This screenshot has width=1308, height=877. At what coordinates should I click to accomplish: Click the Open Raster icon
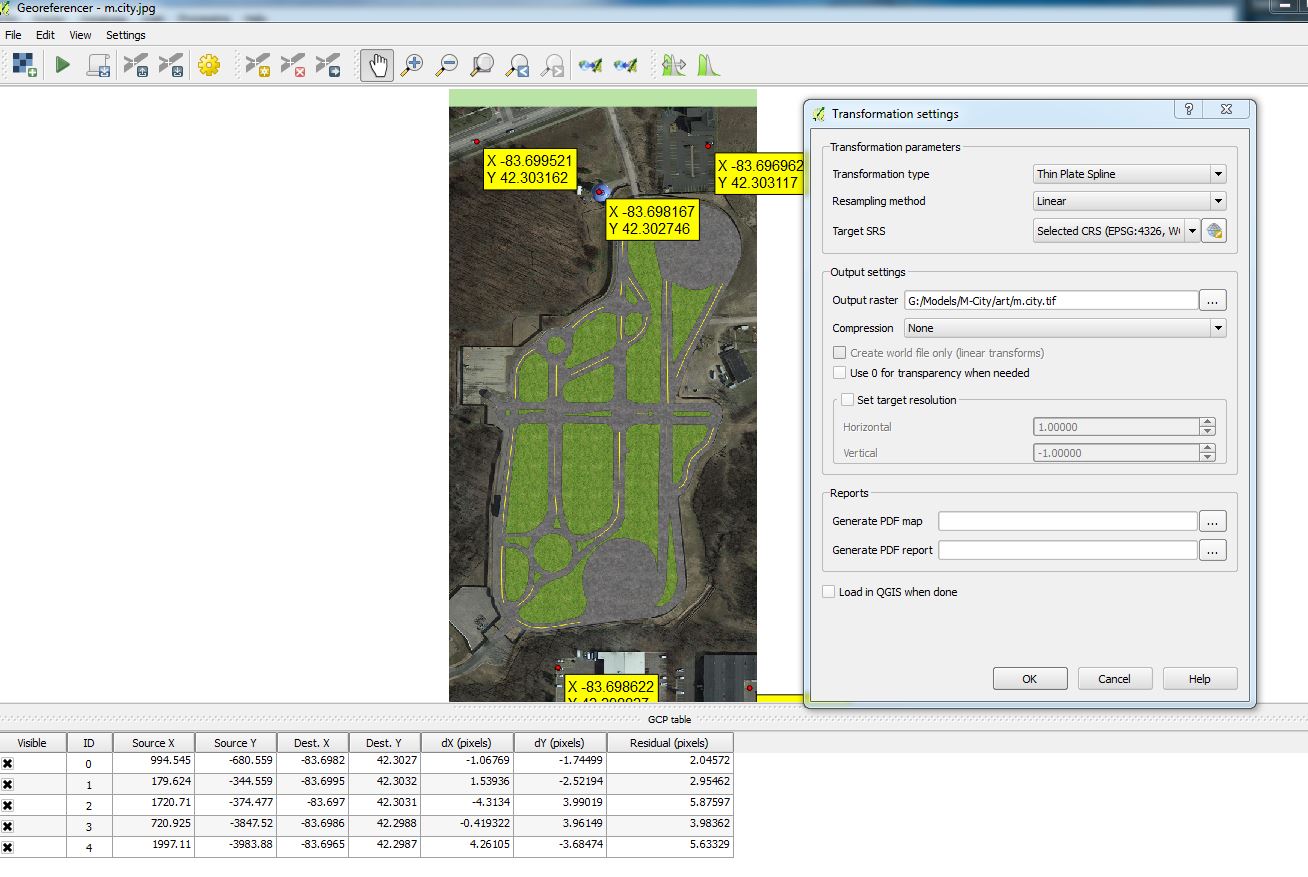coord(25,66)
